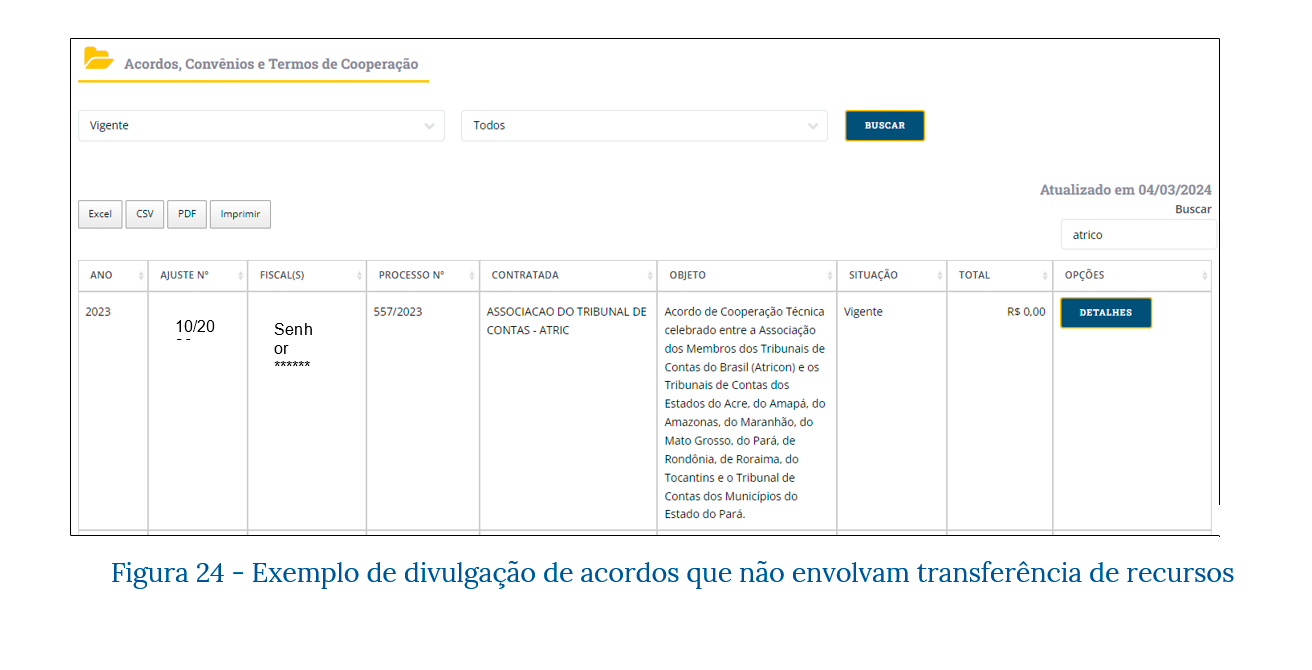Click the BUSCAR button

pyautogui.click(x=885, y=126)
